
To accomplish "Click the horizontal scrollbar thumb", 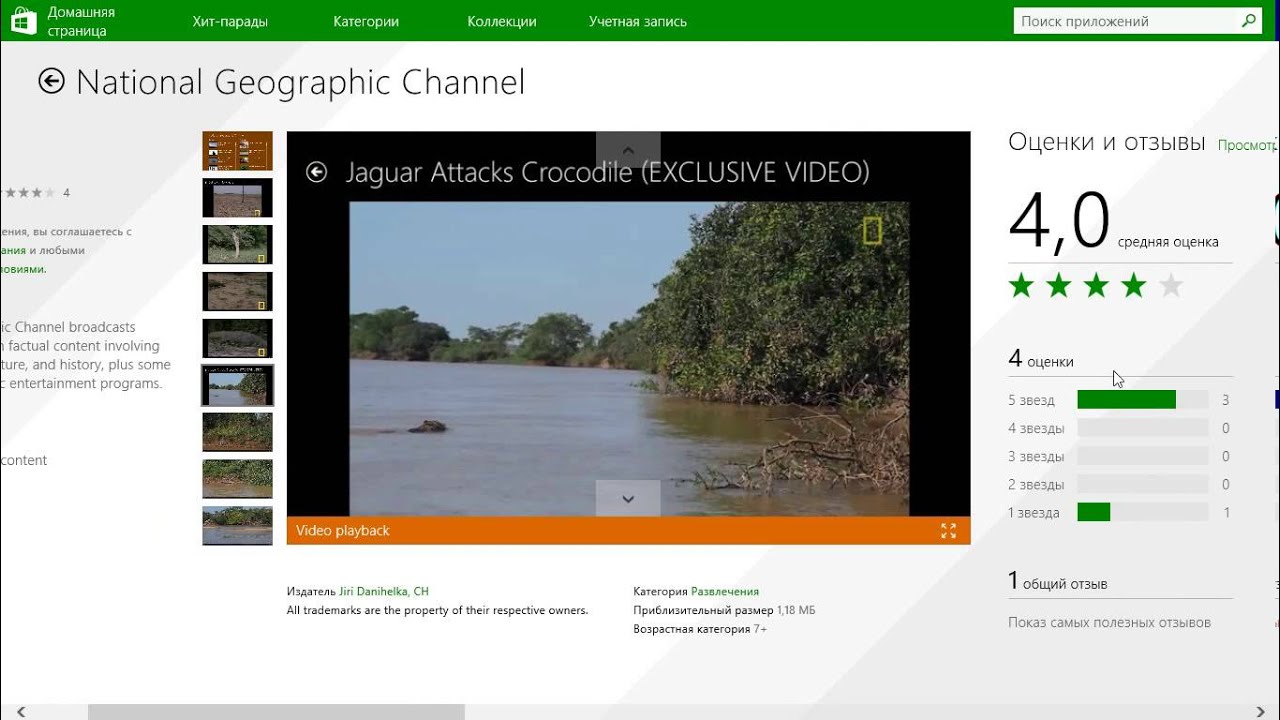I will click(x=276, y=712).
